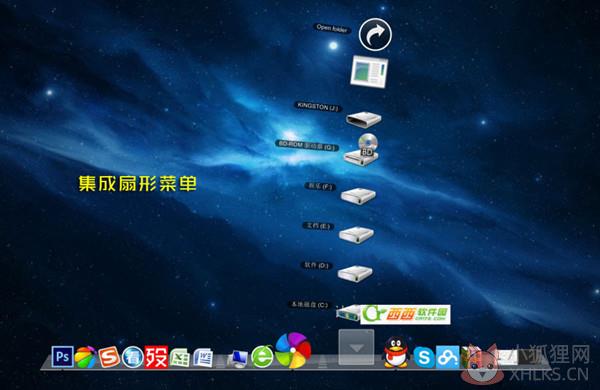Open the blue round 看 dock icon
The image size is (600, 390).
pyautogui.click(x=133, y=357)
